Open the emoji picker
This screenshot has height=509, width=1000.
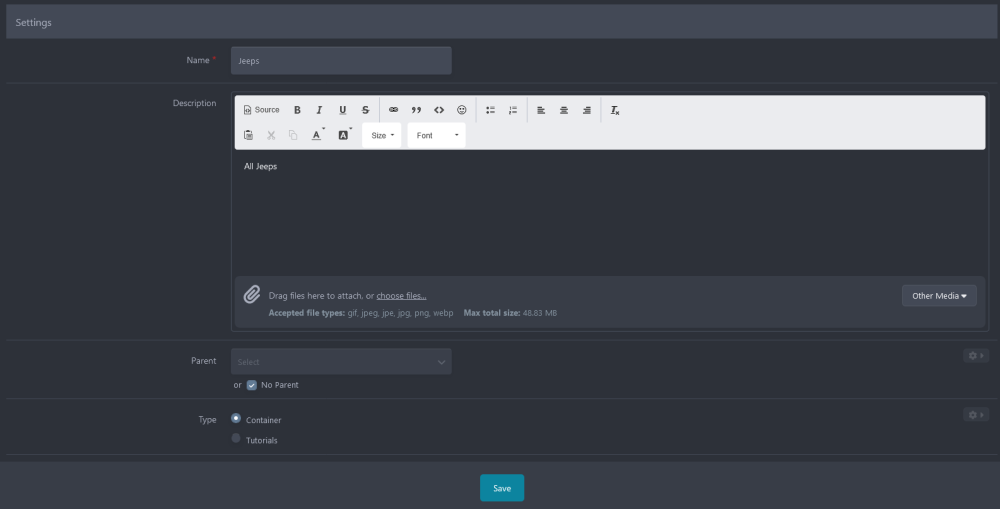tap(461, 110)
